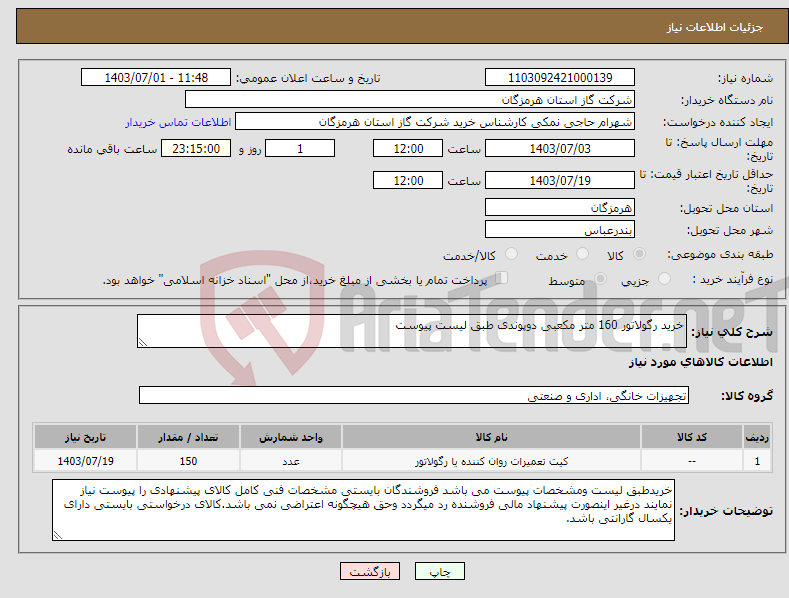
Task: Click the announcement date field 1403/07/01 - 11:48
Action: click(155, 78)
